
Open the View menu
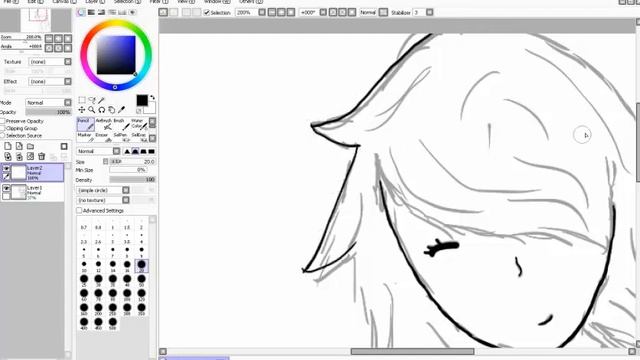coord(186,2)
